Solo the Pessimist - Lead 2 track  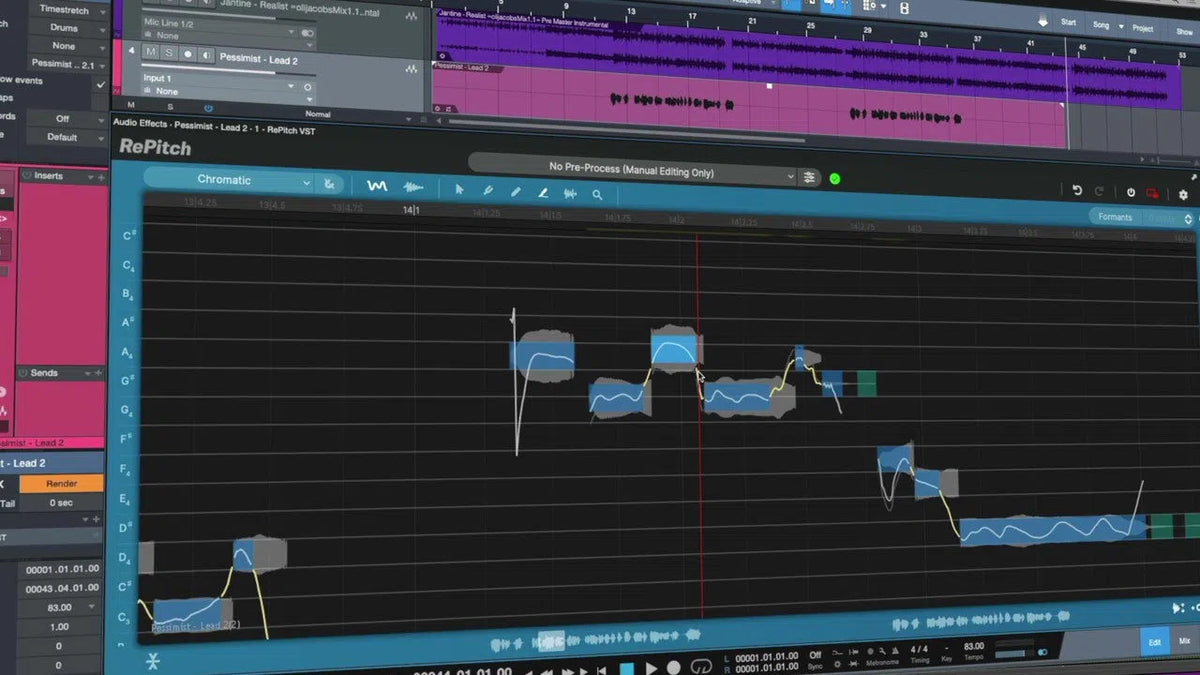(170, 53)
